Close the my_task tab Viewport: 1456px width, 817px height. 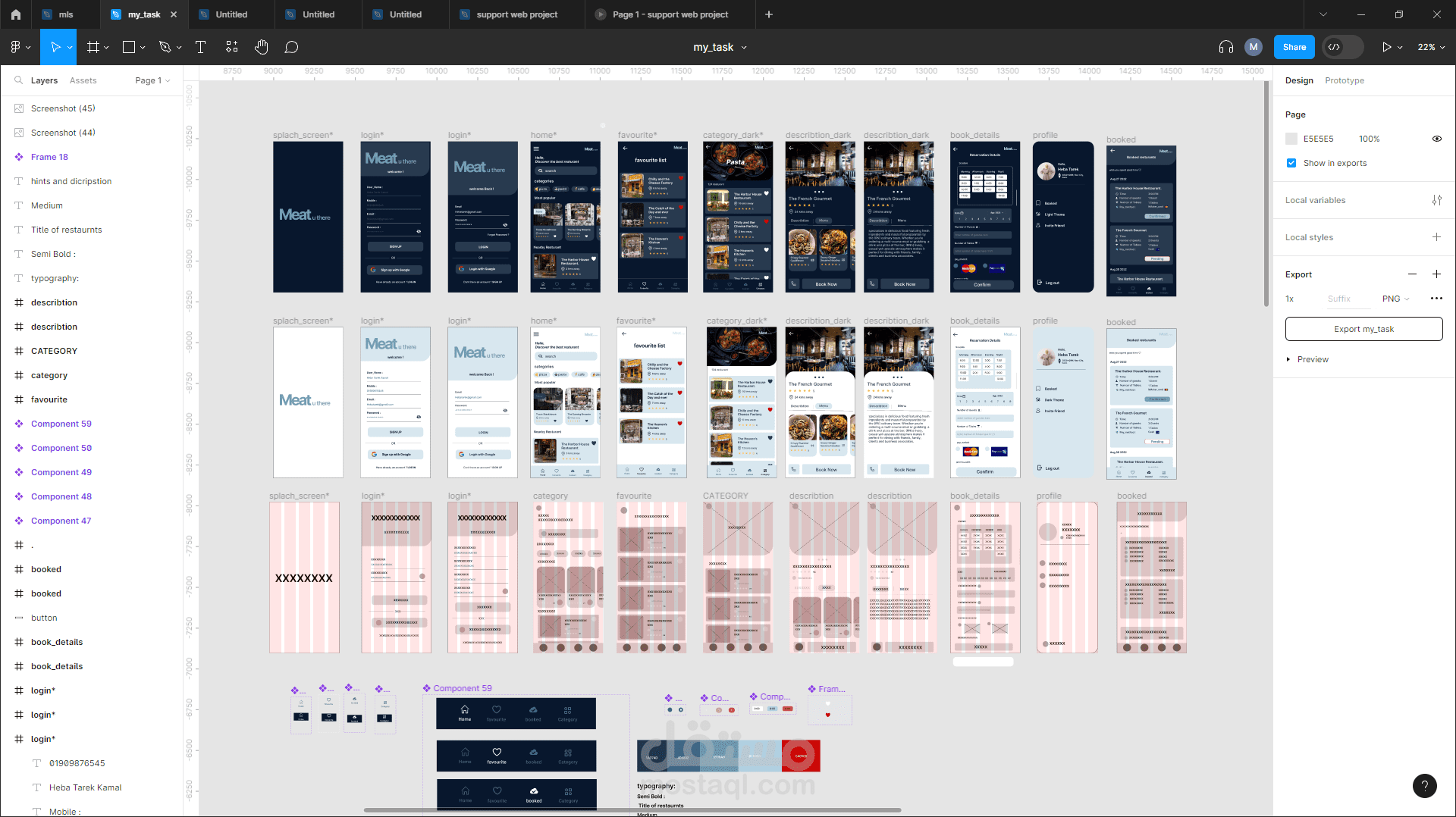[x=174, y=14]
